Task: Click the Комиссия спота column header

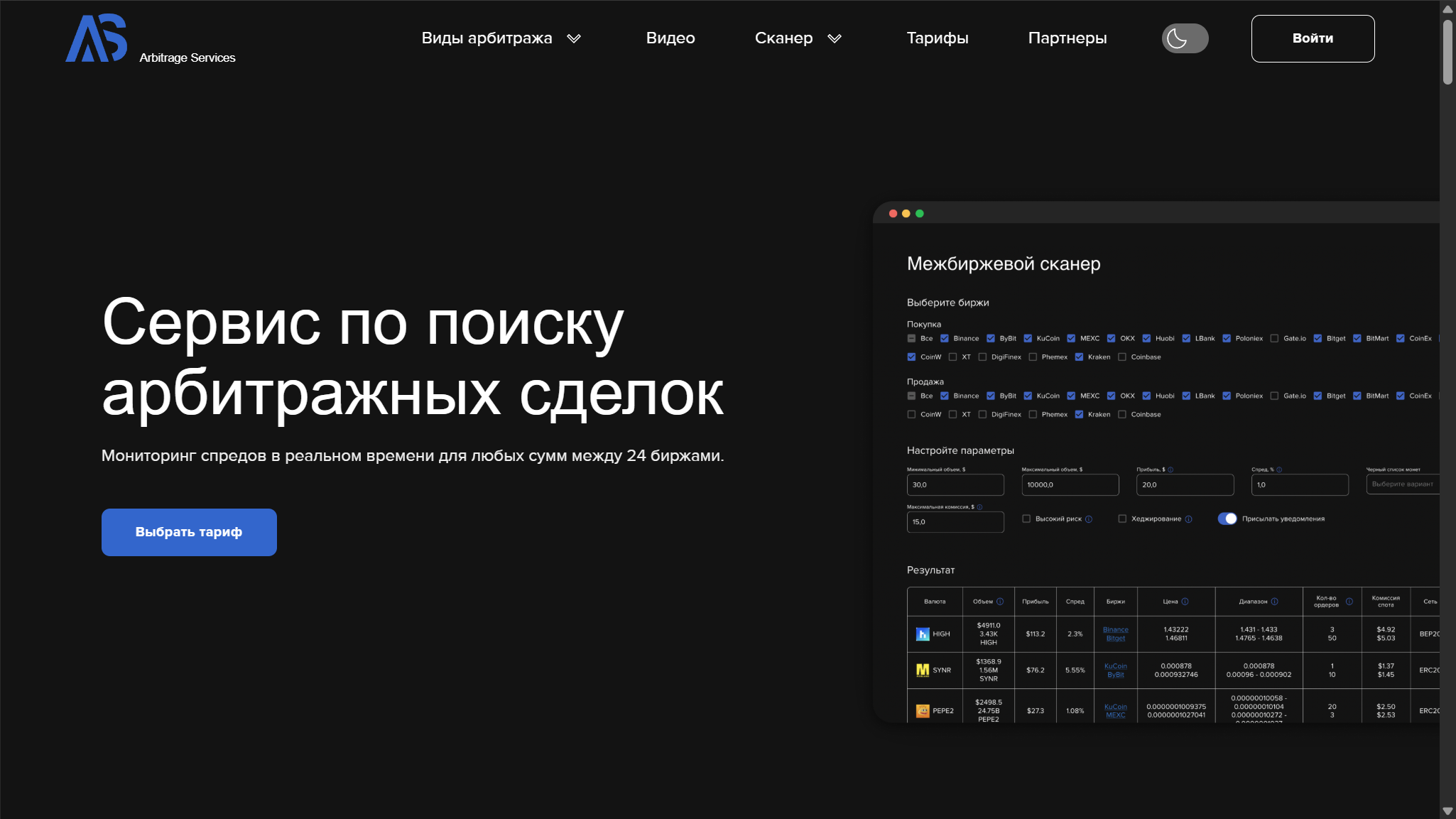Action: [x=1385, y=602]
